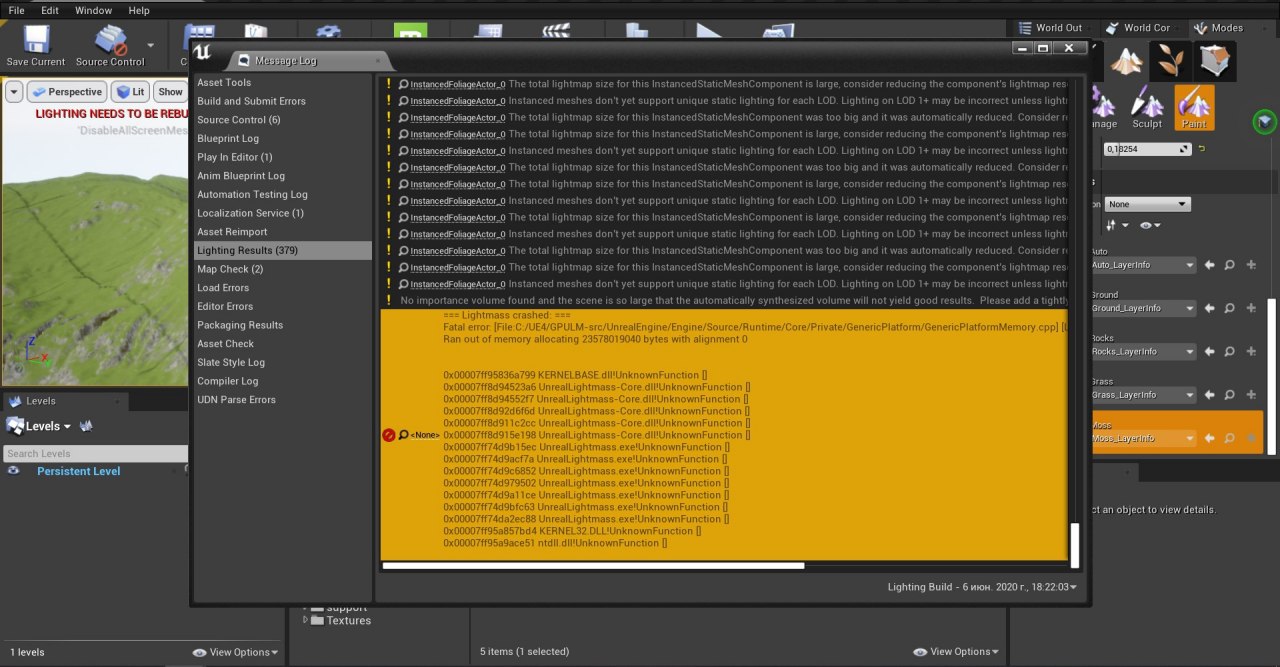The width and height of the screenshot is (1280, 667).
Task: Open the None combo box in Landscape panel
Action: point(1147,204)
